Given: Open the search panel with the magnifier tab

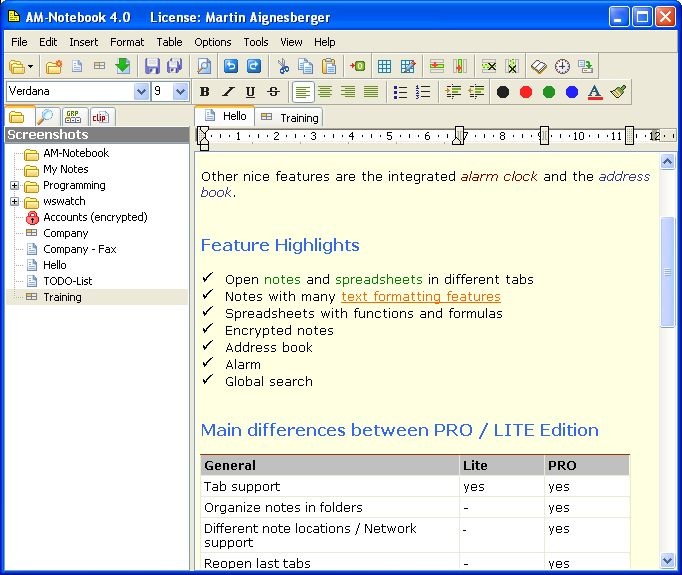Looking at the screenshot, I should coord(46,117).
